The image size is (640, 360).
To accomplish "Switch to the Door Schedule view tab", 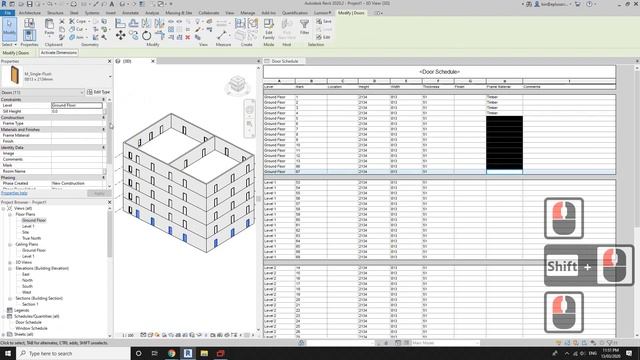I will click(x=284, y=61).
